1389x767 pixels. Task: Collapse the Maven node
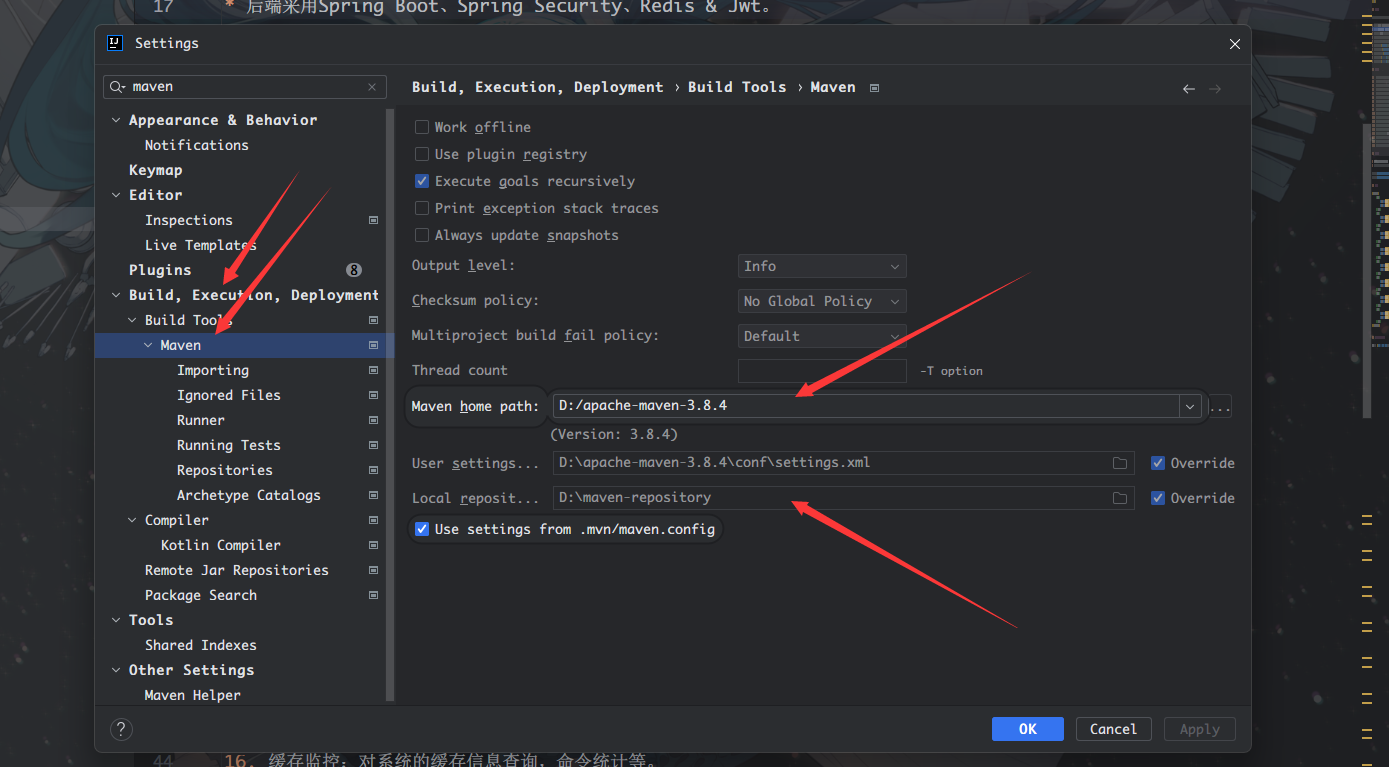coord(148,345)
